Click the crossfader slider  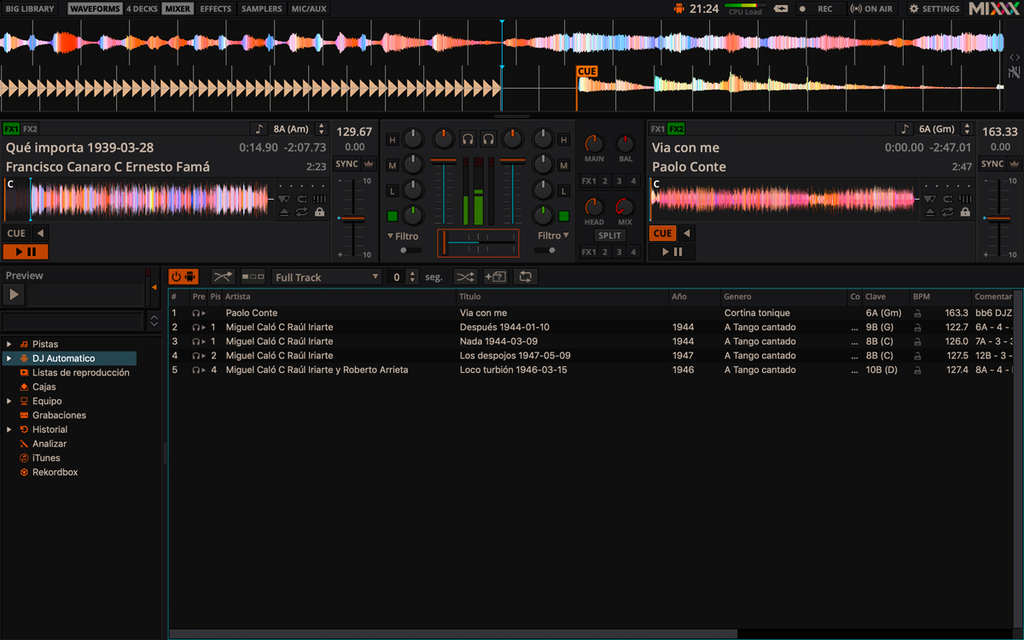click(478, 242)
